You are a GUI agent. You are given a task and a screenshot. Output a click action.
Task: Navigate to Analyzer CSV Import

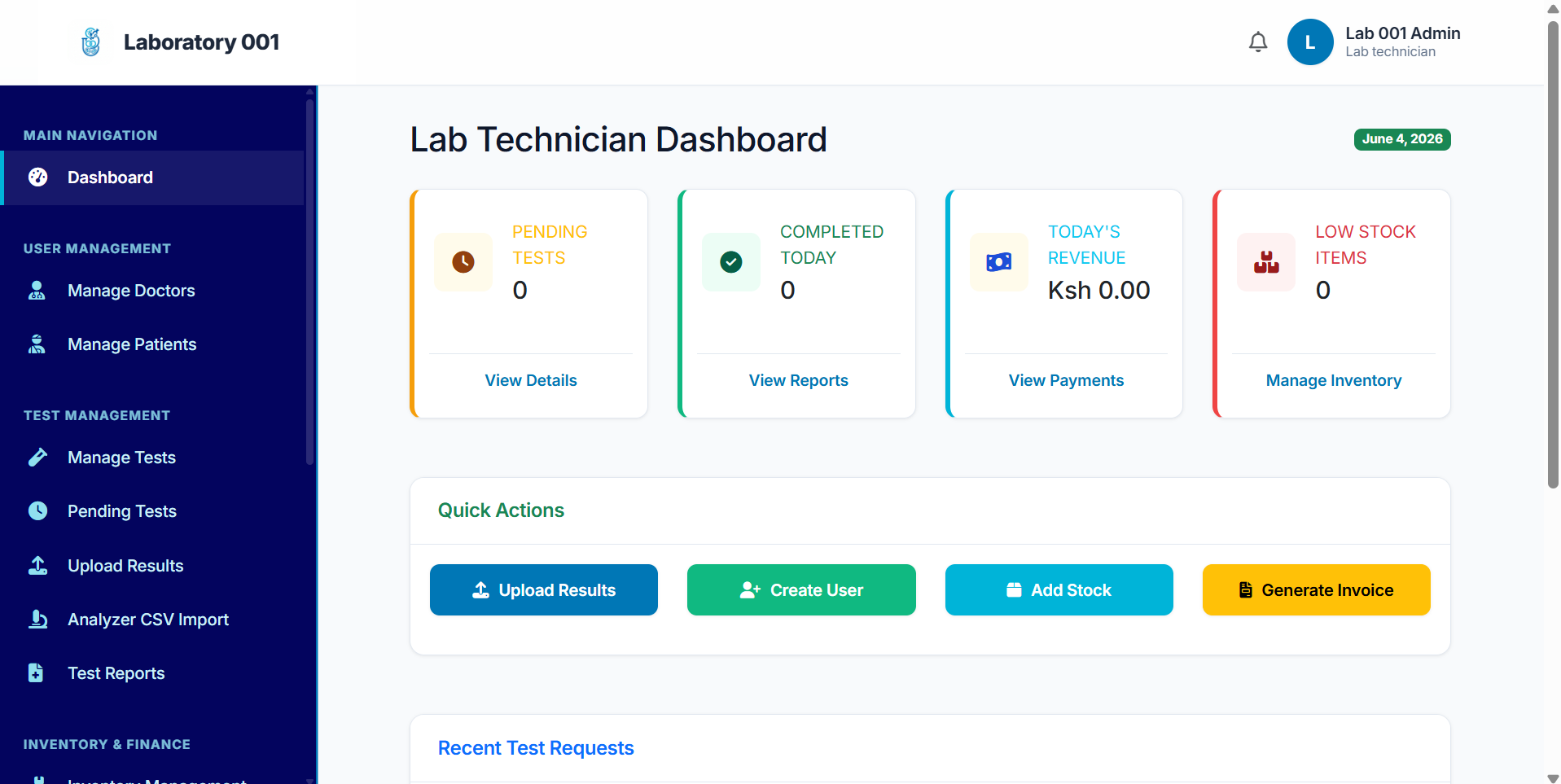point(153,620)
